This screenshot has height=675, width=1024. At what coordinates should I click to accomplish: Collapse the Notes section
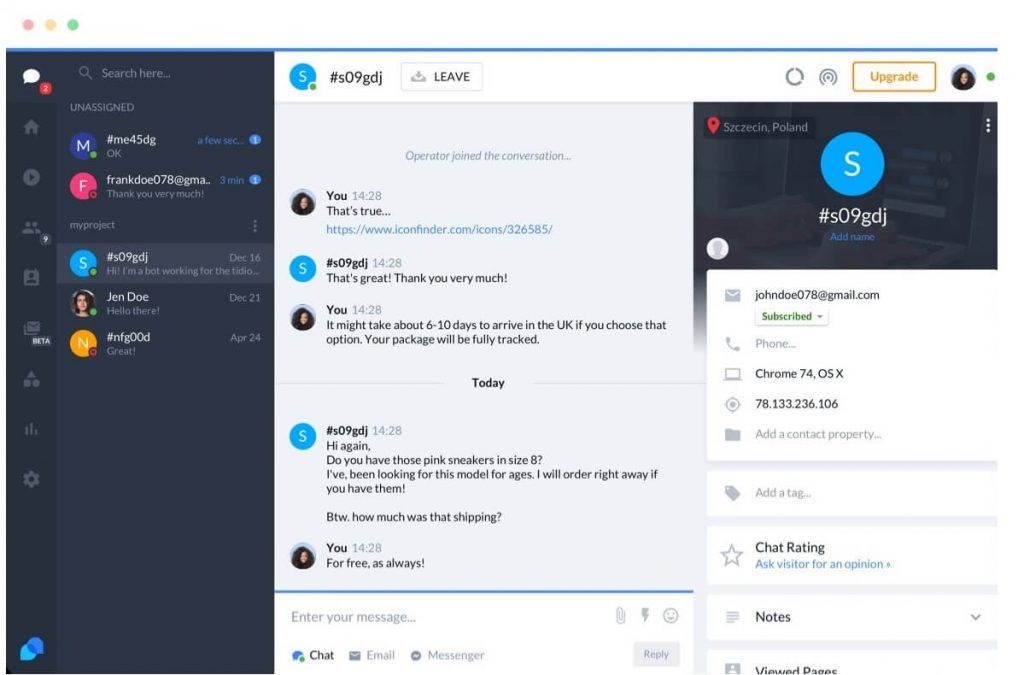(978, 617)
